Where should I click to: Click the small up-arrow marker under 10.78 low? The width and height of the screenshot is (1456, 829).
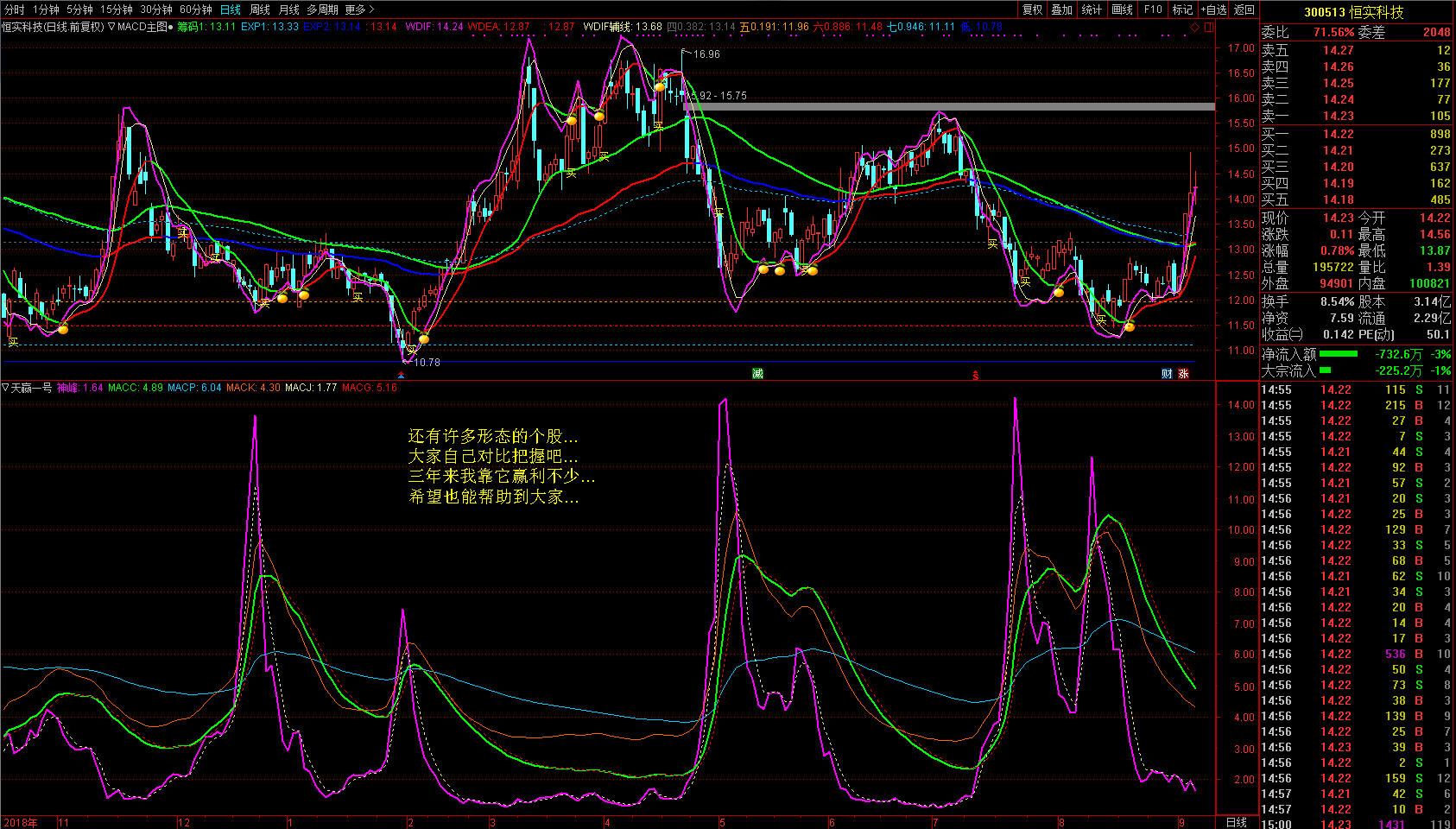401,376
